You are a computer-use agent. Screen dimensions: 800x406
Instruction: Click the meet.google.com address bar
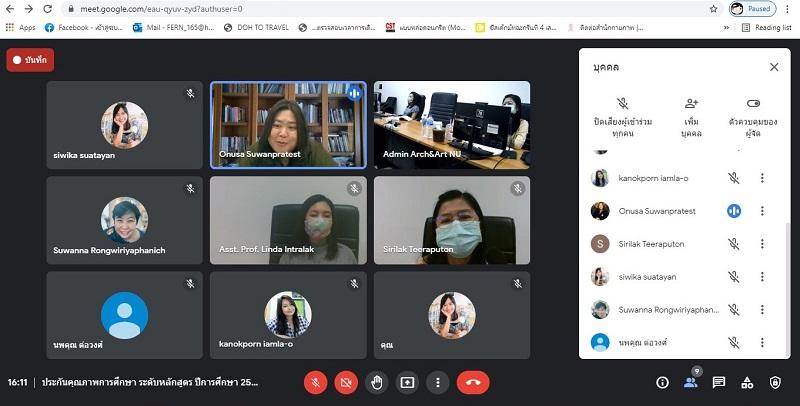point(388,9)
